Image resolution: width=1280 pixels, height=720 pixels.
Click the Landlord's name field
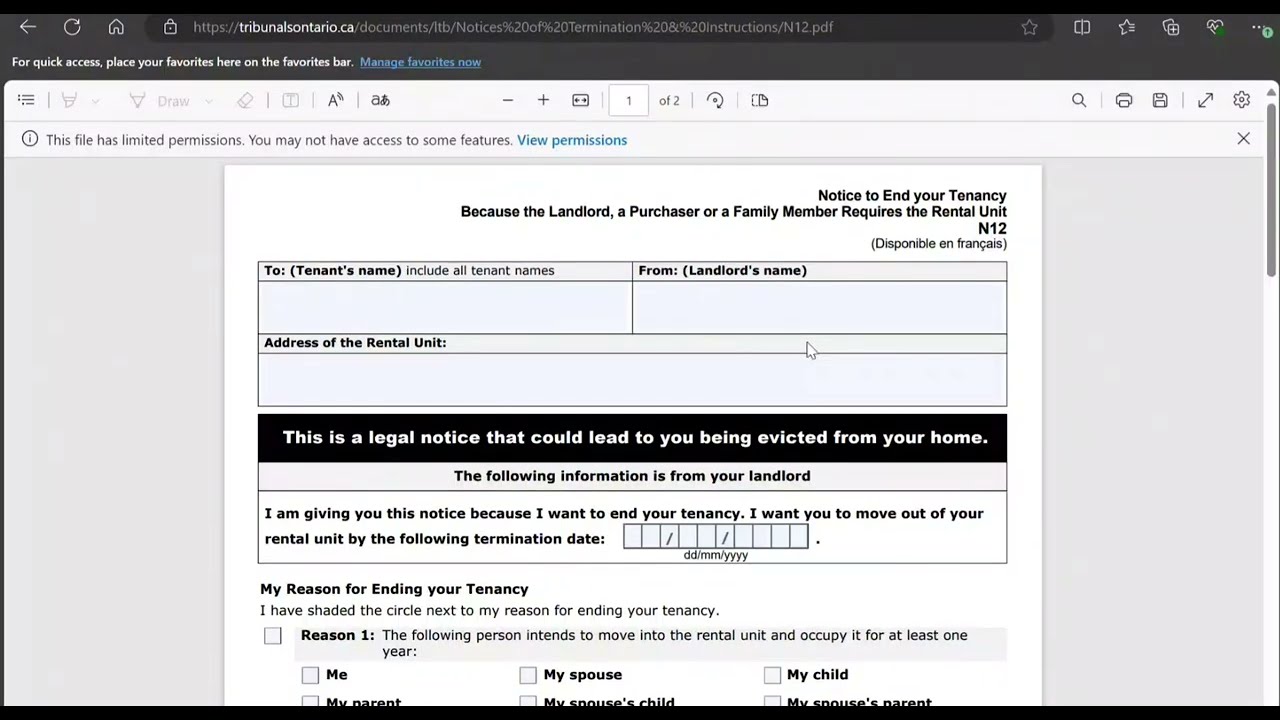tap(819, 307)
